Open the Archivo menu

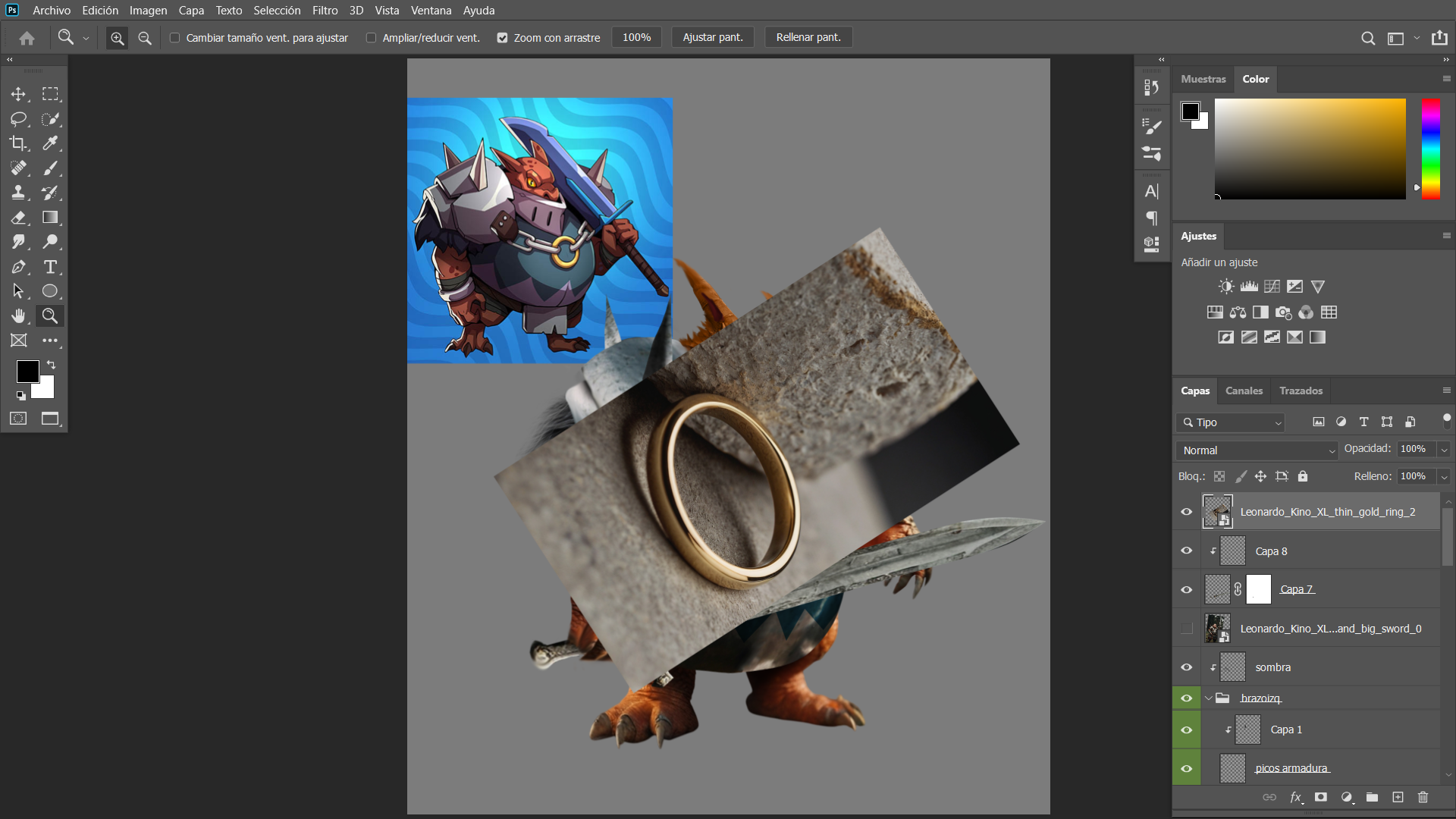coord(52,11)
